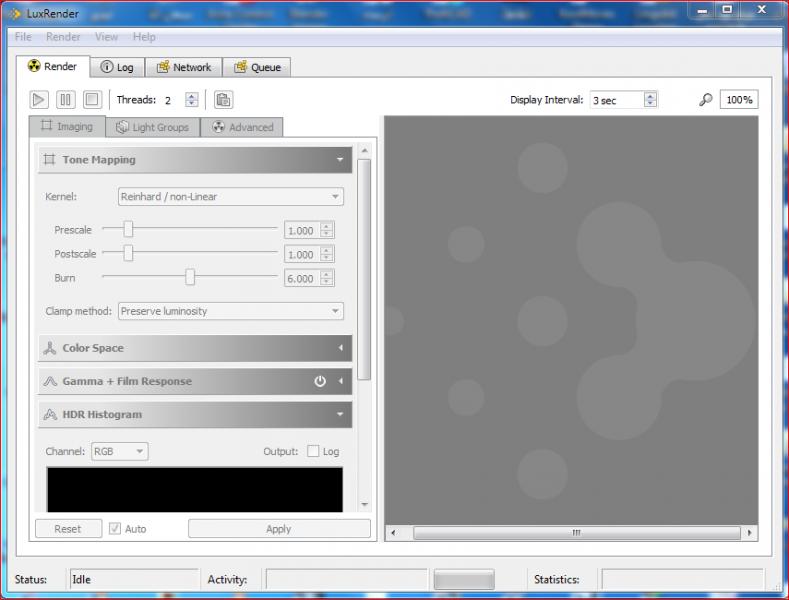Pause the render
Screen dimensions: 789x600
click(x=65, y=100)
